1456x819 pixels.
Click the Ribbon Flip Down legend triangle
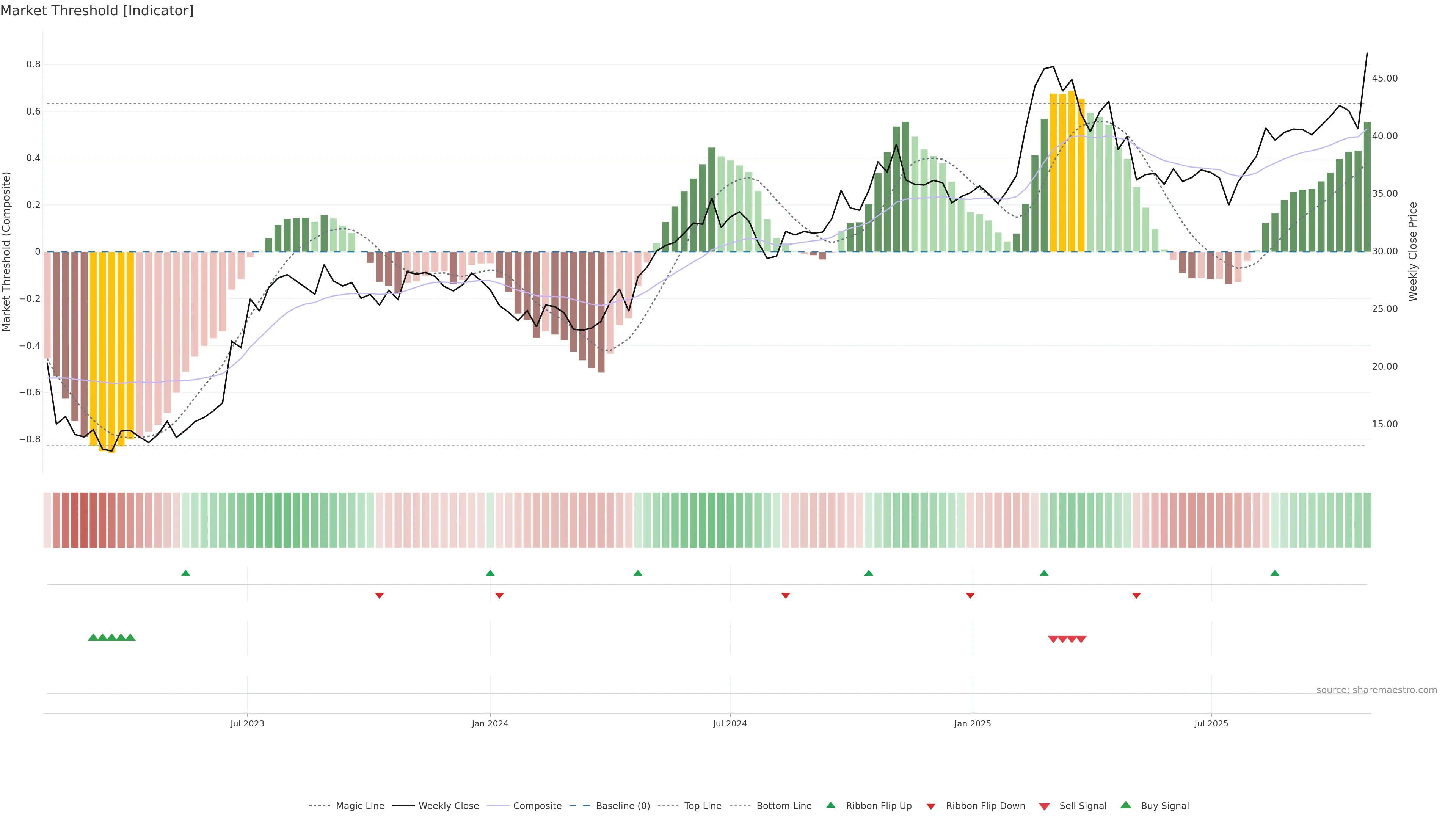point(931,806)
